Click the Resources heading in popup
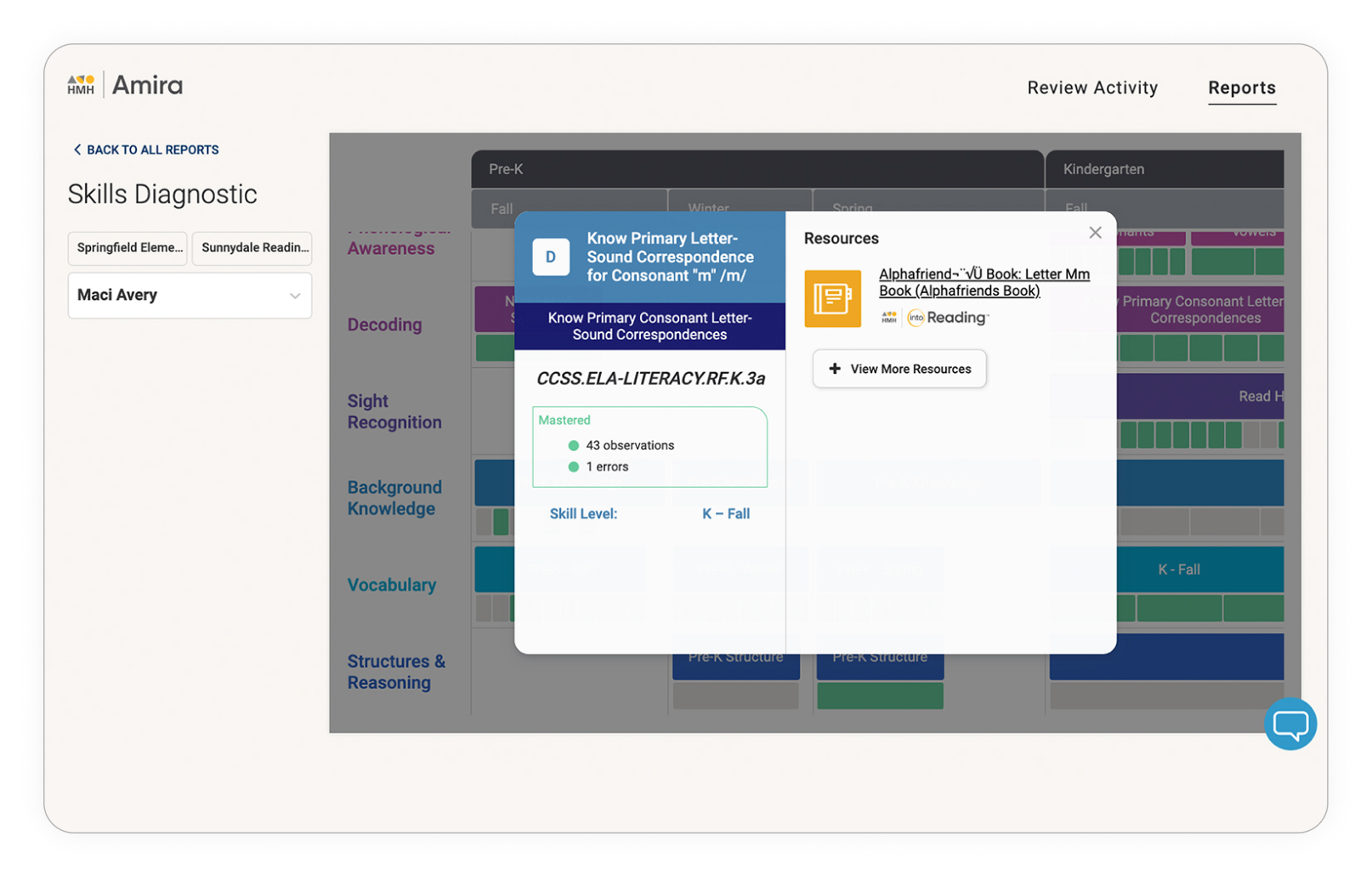Image resolution: width=1372 pixels, height=887 pixels. [842, 238]
